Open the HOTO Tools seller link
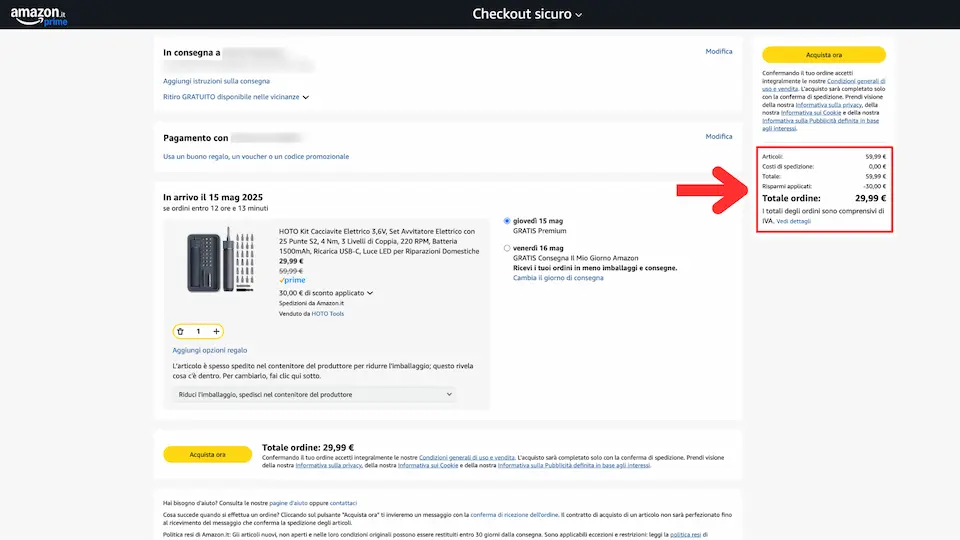This screenshot has height=540, width=960. [328, 313]
